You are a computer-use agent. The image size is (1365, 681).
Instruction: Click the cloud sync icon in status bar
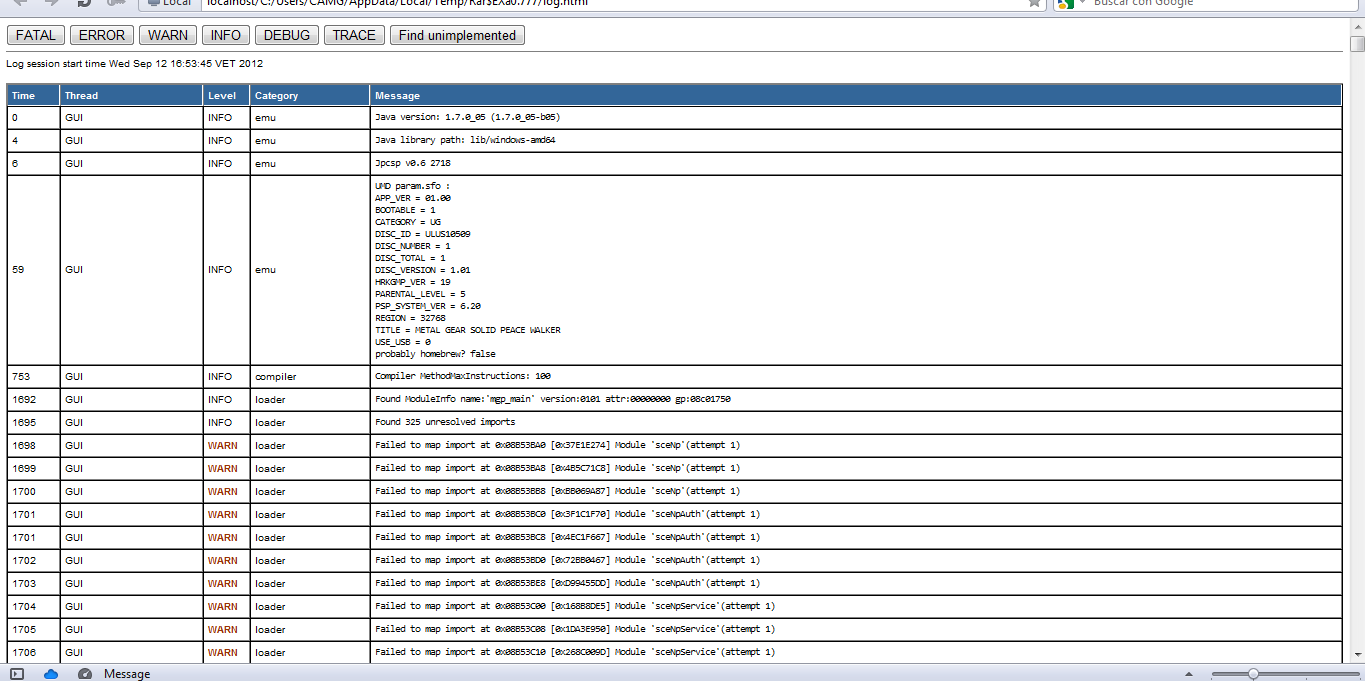(51, 674)
